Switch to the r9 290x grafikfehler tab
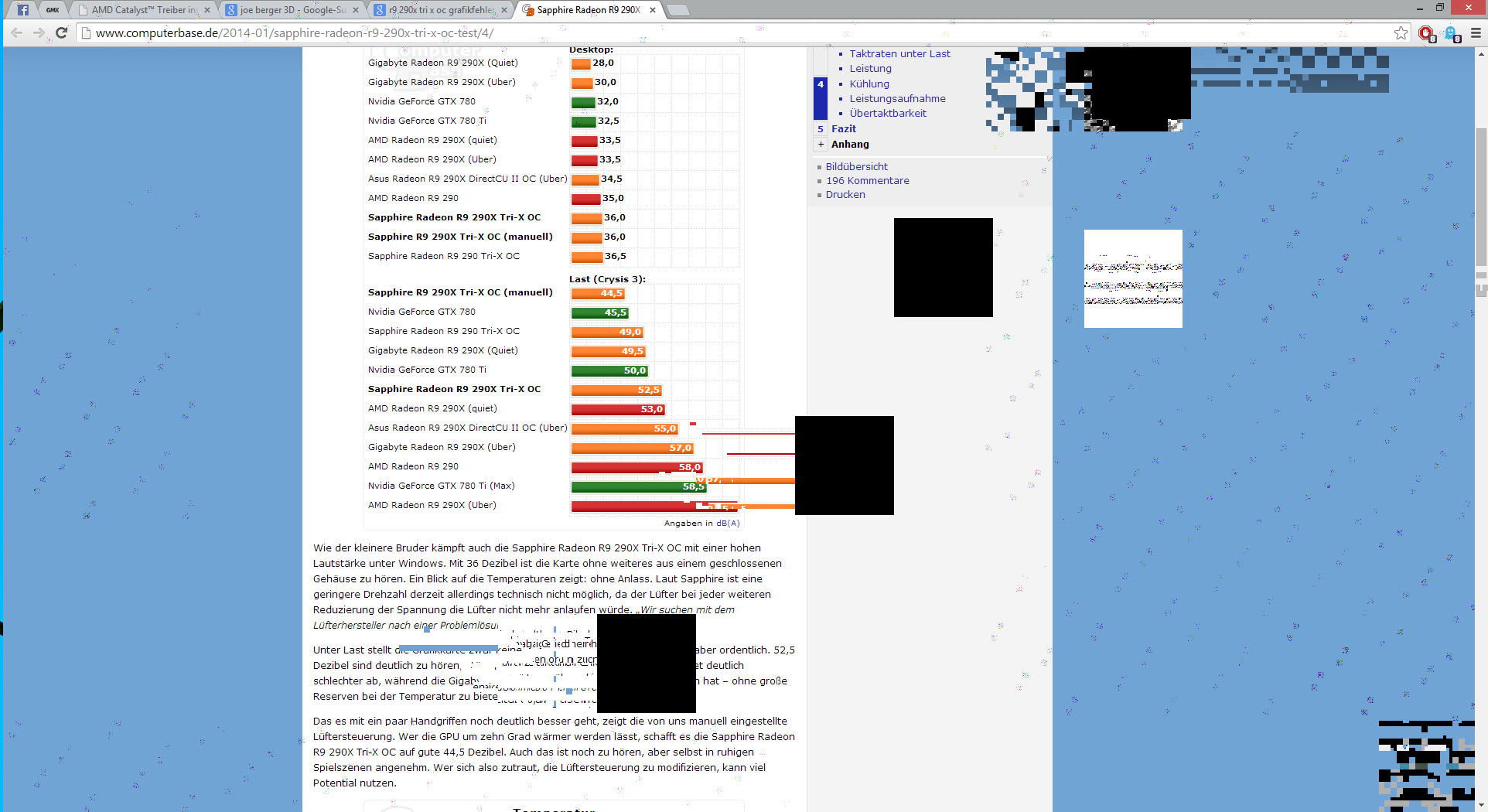Screen dimensions: 1488x812 coord(442,10)
